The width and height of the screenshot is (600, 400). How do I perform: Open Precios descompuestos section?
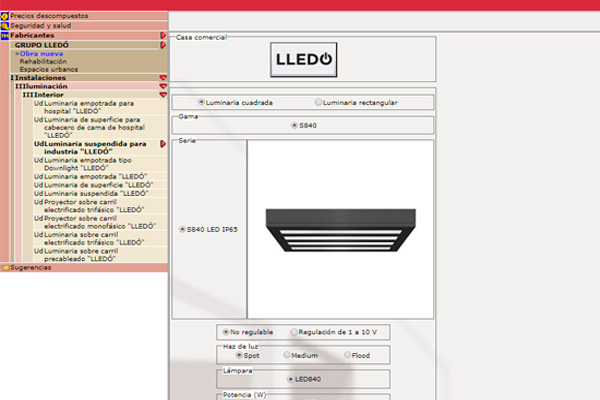pyautogui.click(x=49, y=16)
